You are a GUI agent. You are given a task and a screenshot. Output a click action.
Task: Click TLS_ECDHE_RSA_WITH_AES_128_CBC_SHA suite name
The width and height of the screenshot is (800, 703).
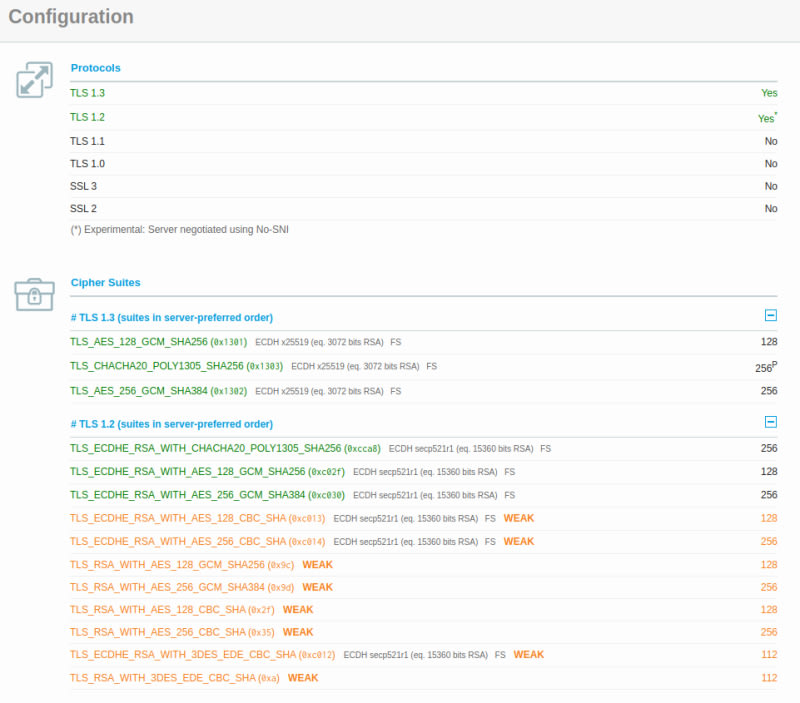[177, 518]
